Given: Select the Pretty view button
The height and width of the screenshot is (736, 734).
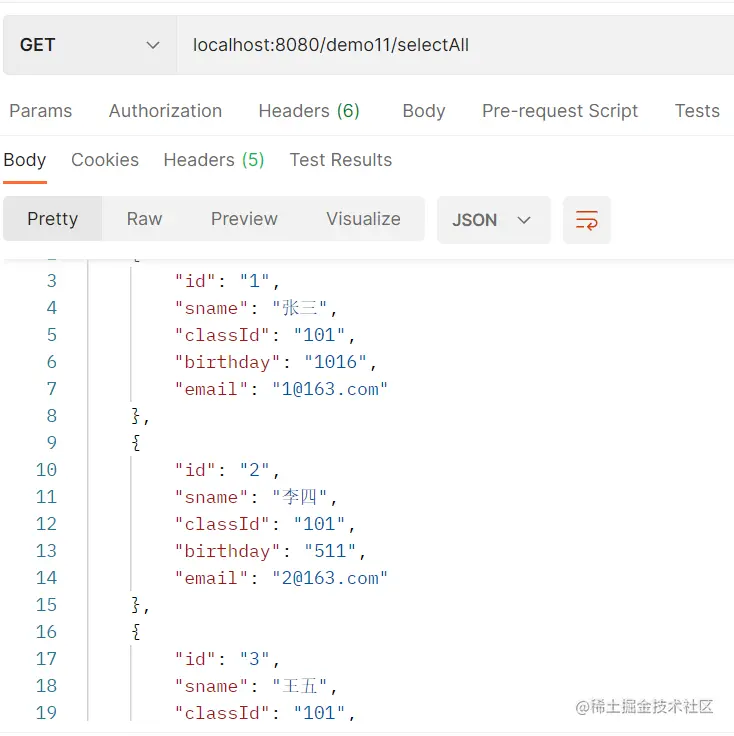Looking at the screenshot, I should click(x=53, y=219).
